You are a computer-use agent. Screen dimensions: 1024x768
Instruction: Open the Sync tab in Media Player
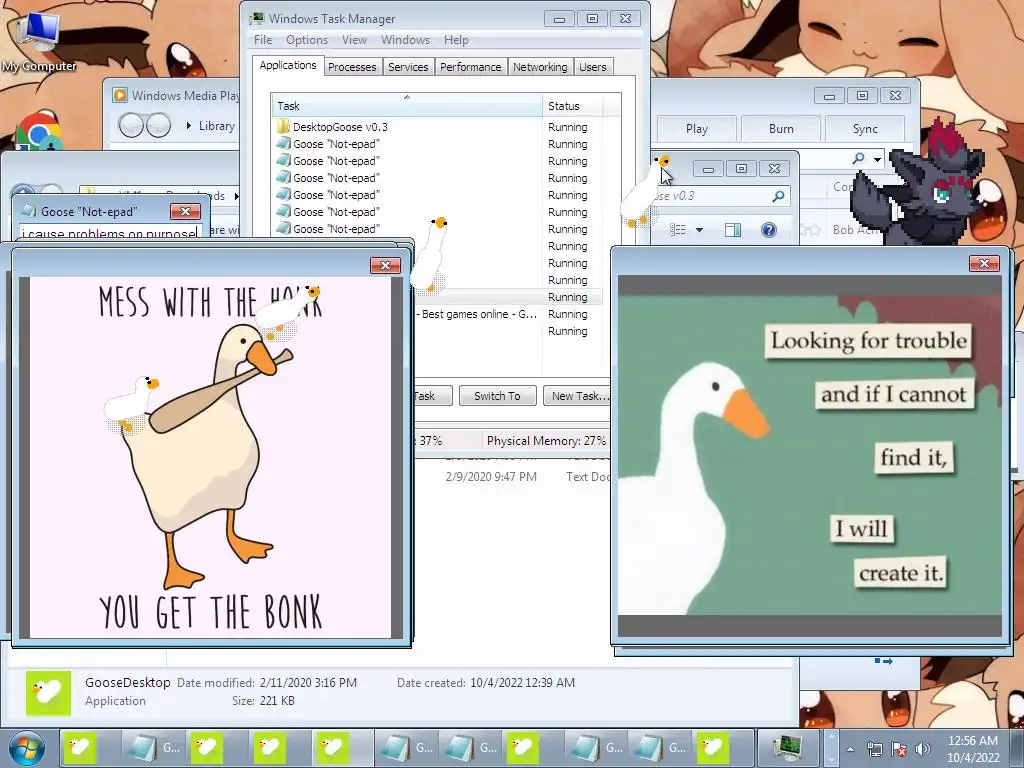coord(865,129)
